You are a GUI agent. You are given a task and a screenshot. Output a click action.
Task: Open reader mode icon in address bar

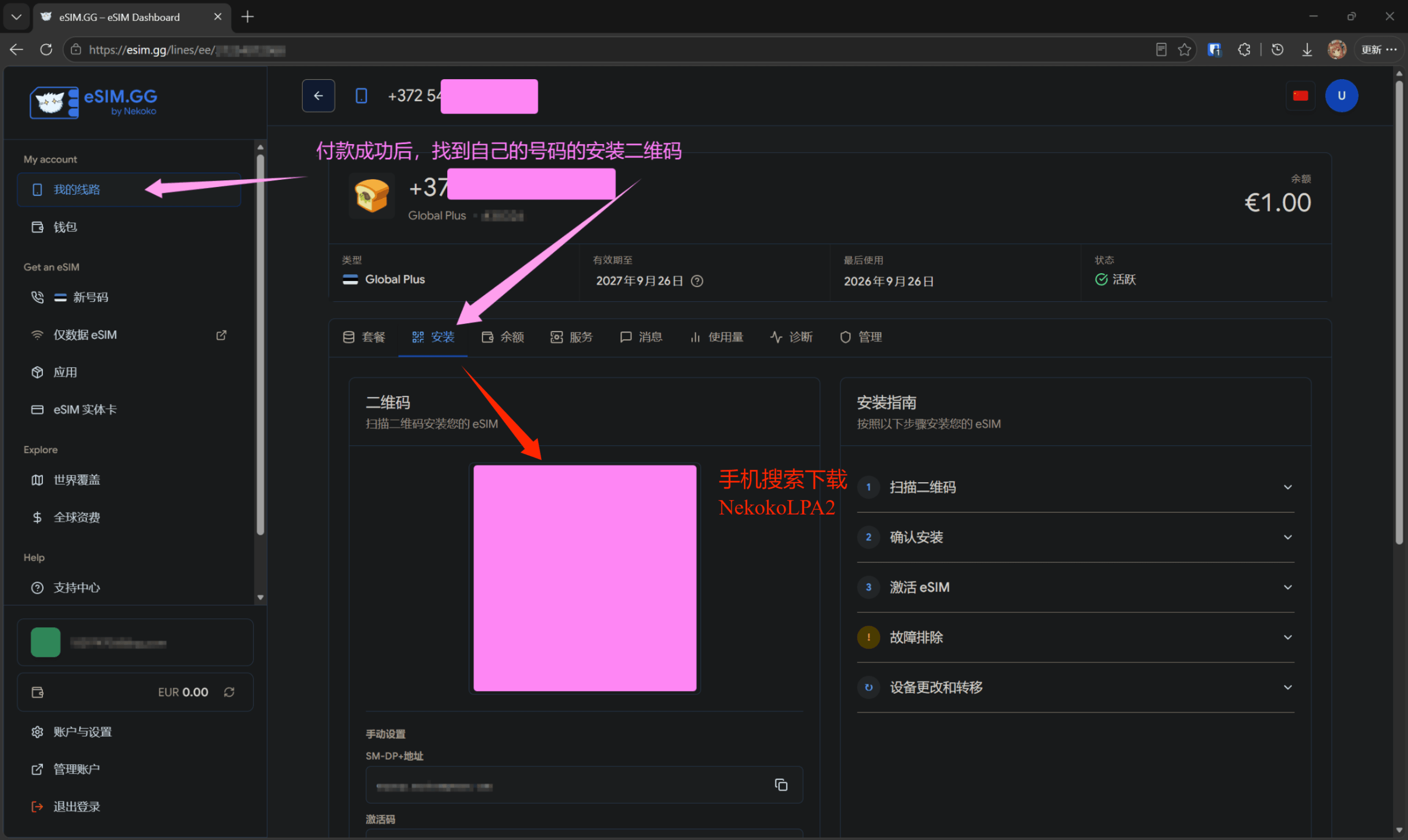point(1161,50)
